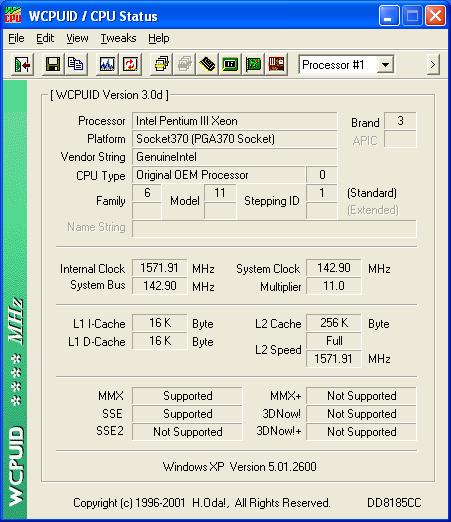Image resolution: width=451 pixels, height=522 pixels.
Task: Click the 3DNow! Not Supported field
Action: pos(361,414)
